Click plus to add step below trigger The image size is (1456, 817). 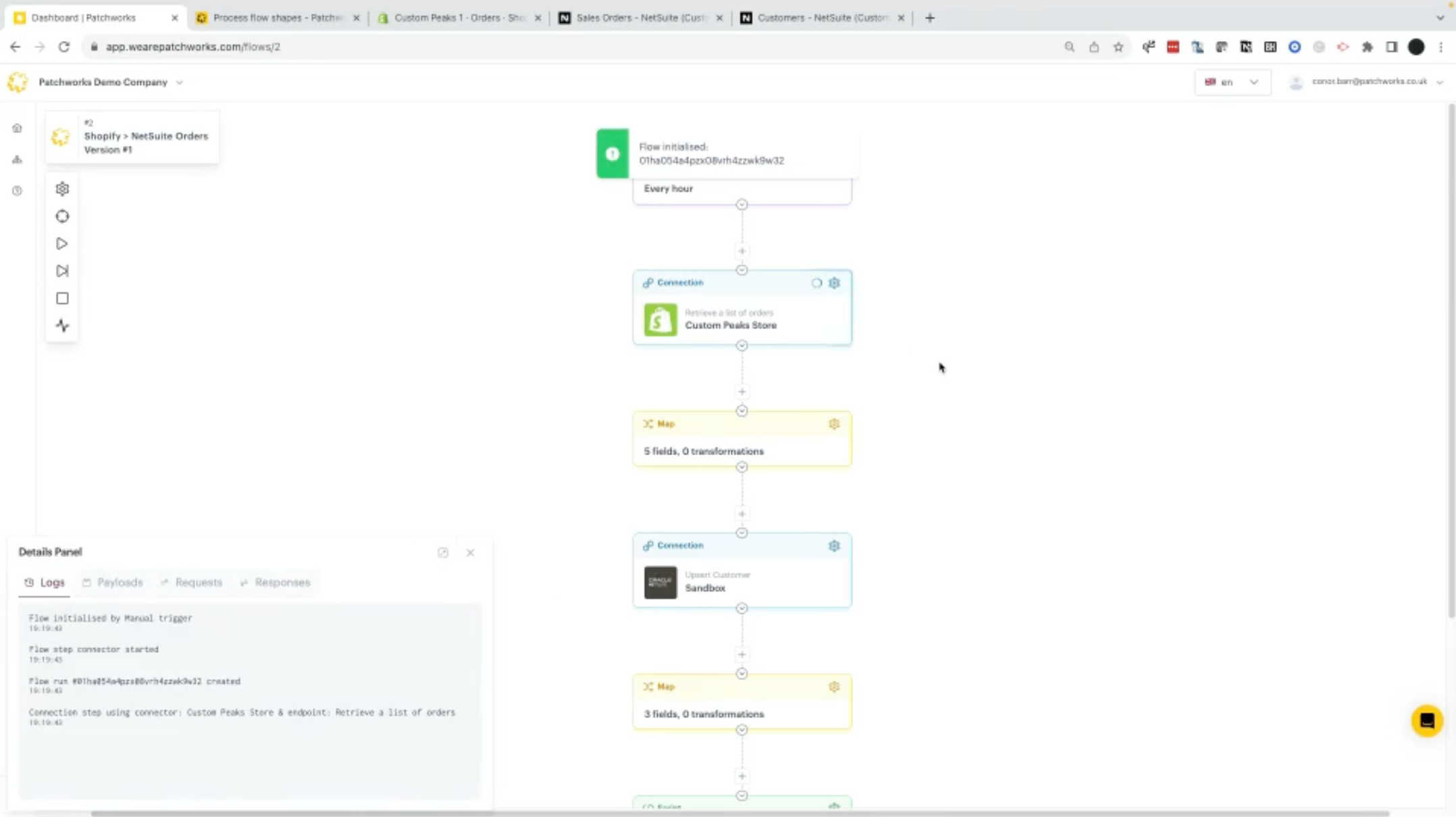click(742, 251)
